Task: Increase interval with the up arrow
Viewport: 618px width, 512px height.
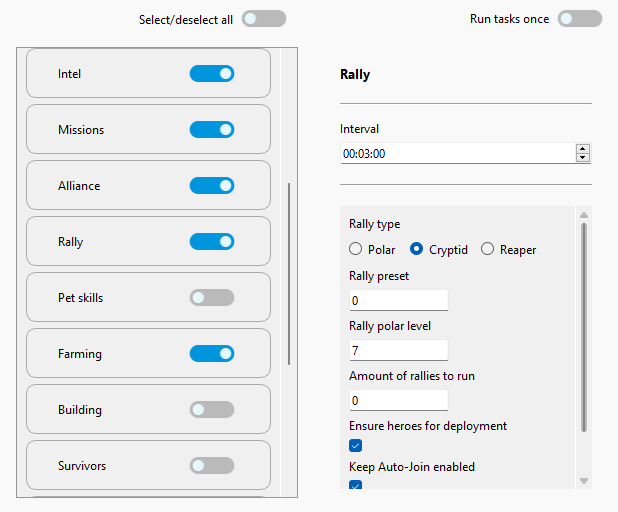Action: tap(583, 149)
